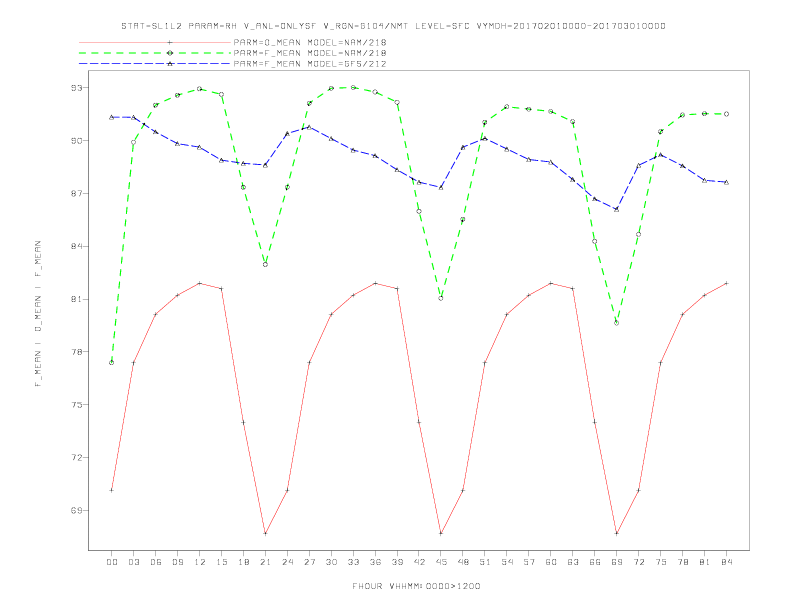The image size is (792, 612).
Task: Click y-axis tick label 87
Action: click(76, 193)
